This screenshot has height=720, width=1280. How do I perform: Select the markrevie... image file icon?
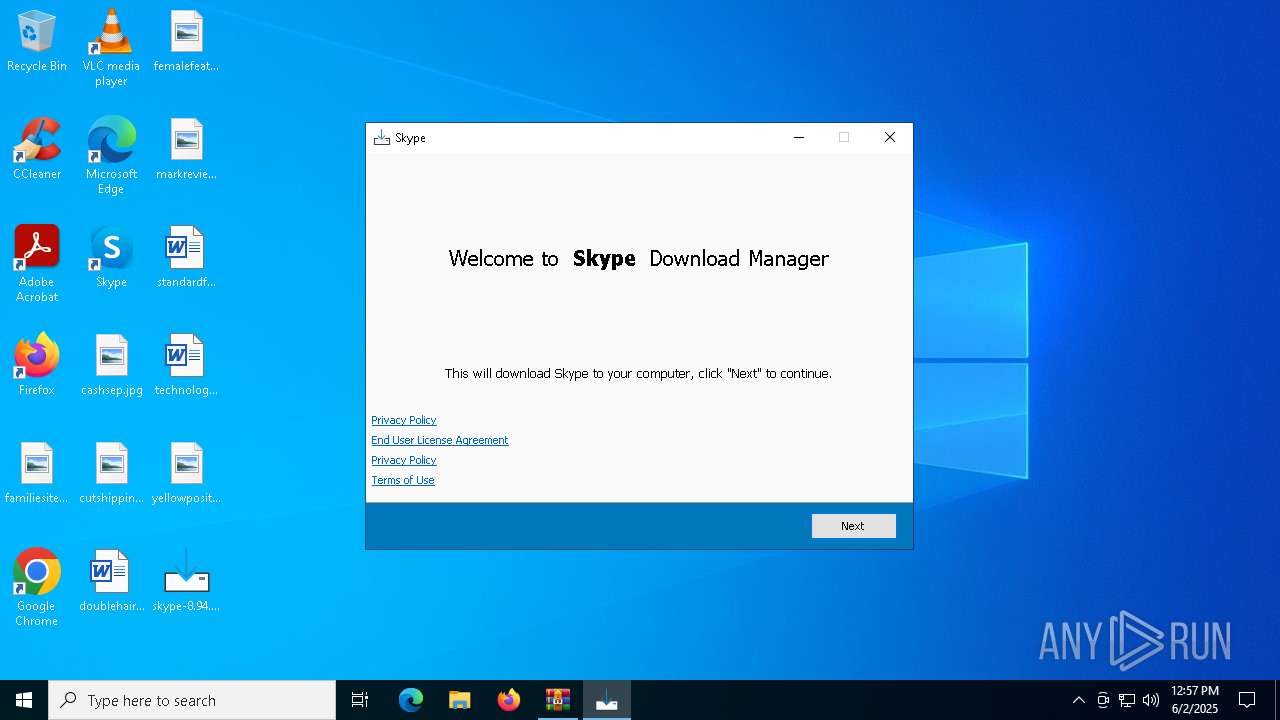click(186, 150)
